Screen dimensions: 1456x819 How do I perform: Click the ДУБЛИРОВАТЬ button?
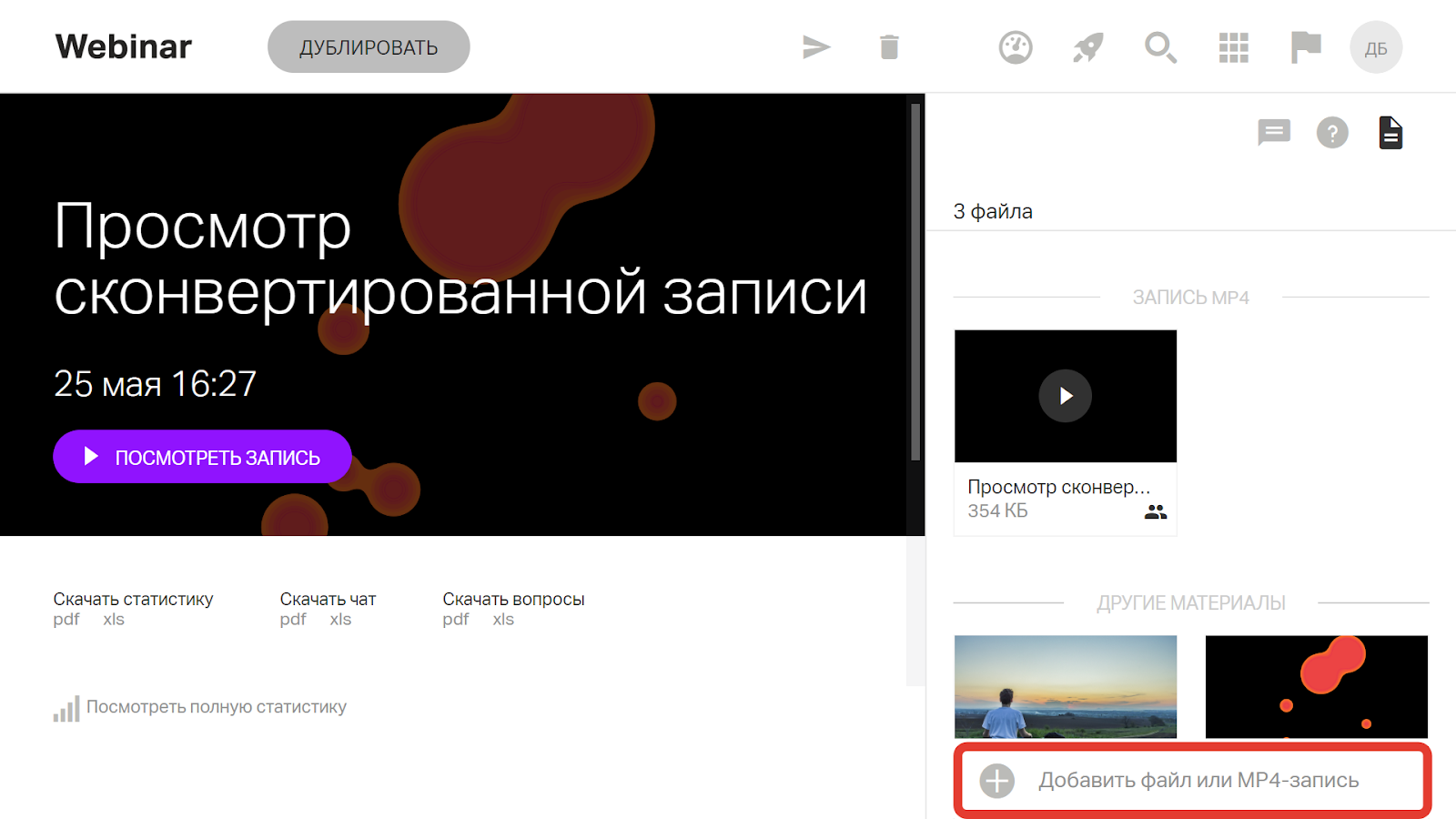[369, 46]
